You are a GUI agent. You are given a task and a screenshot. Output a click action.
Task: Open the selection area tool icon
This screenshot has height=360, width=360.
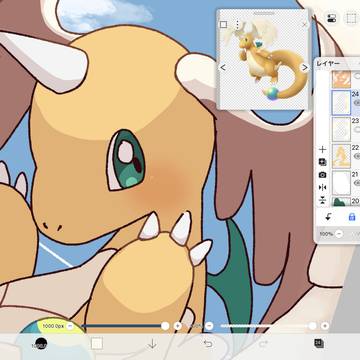click(x=351, y=18)
